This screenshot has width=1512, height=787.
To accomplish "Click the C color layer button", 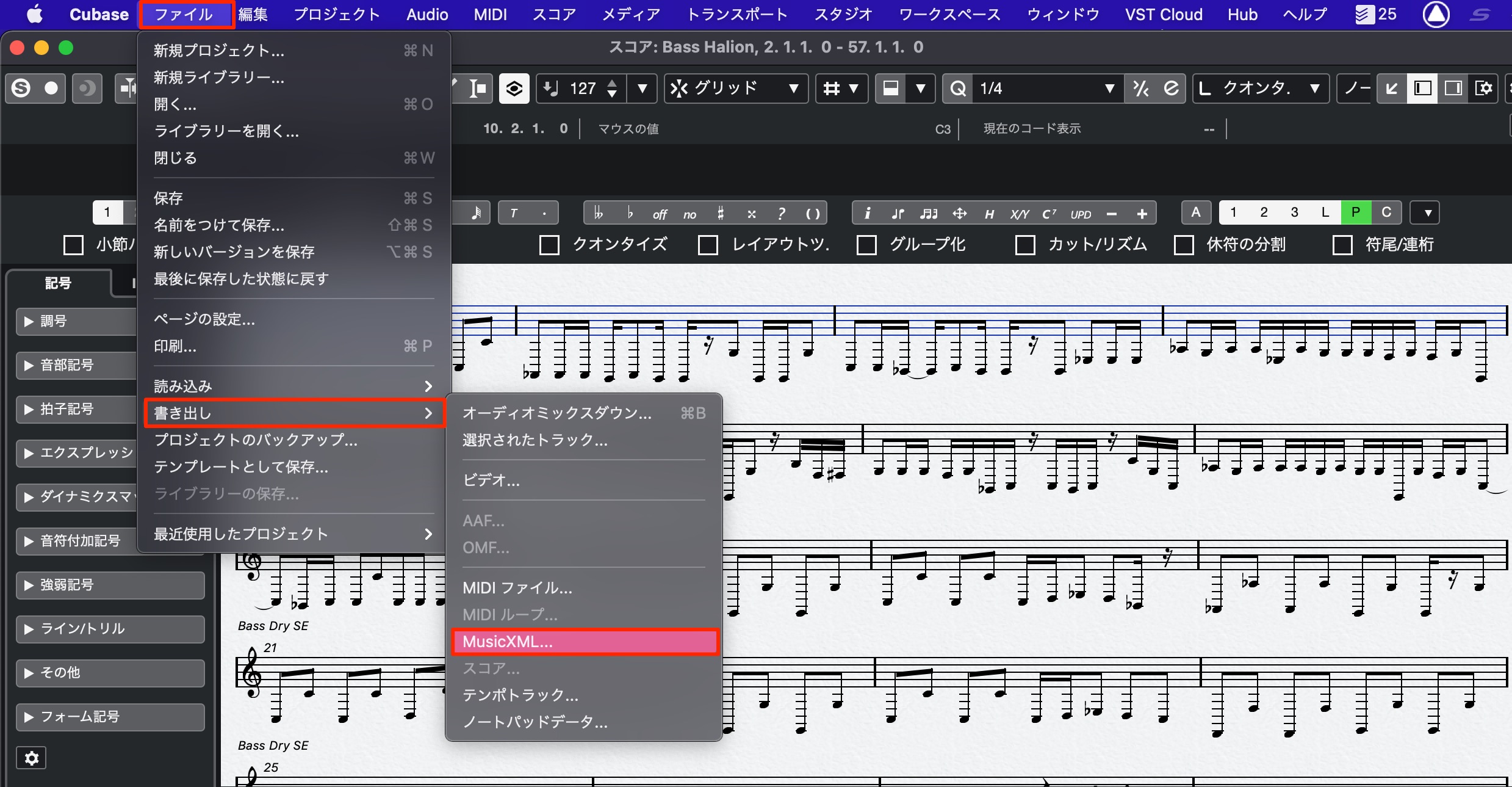I will (x=1386, y=212).
